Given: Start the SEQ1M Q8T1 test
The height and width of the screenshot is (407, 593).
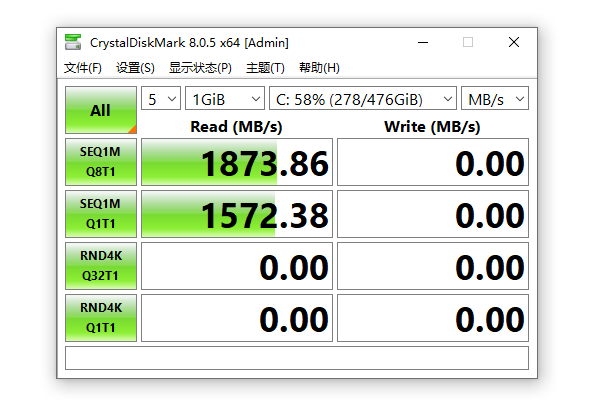Looking at the screenshot, I should 101,162.
